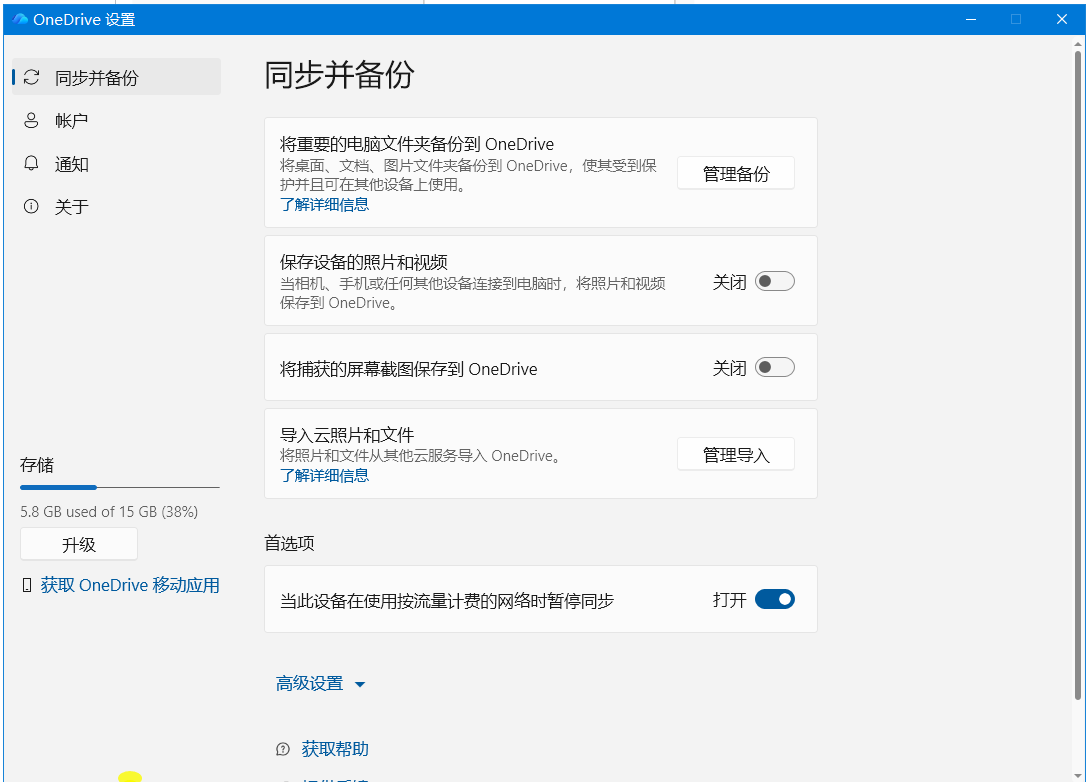Click the arrow next to 高级设置

click(360, 685)
